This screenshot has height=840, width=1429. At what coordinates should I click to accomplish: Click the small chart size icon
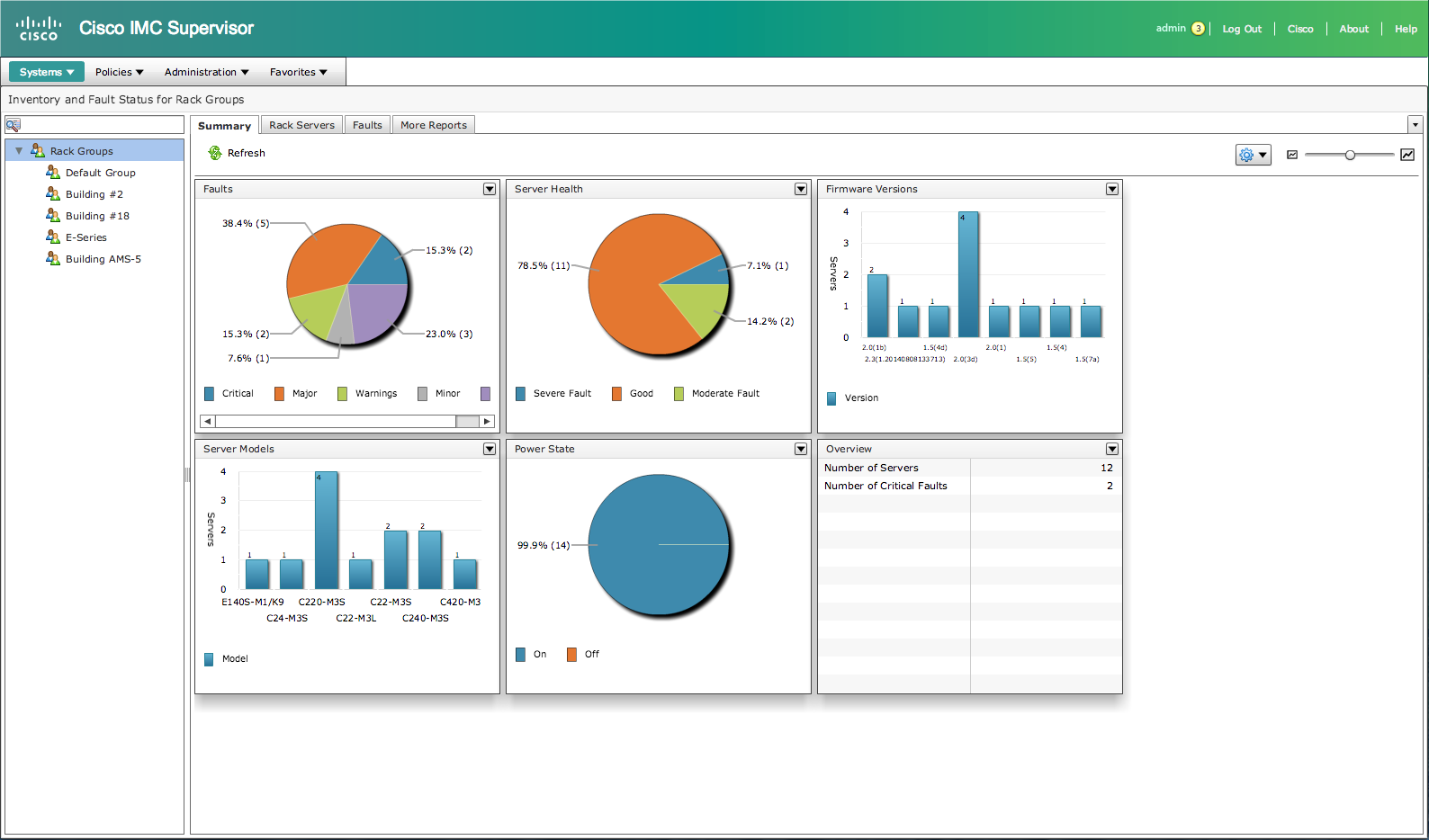tap(1292, 155)
